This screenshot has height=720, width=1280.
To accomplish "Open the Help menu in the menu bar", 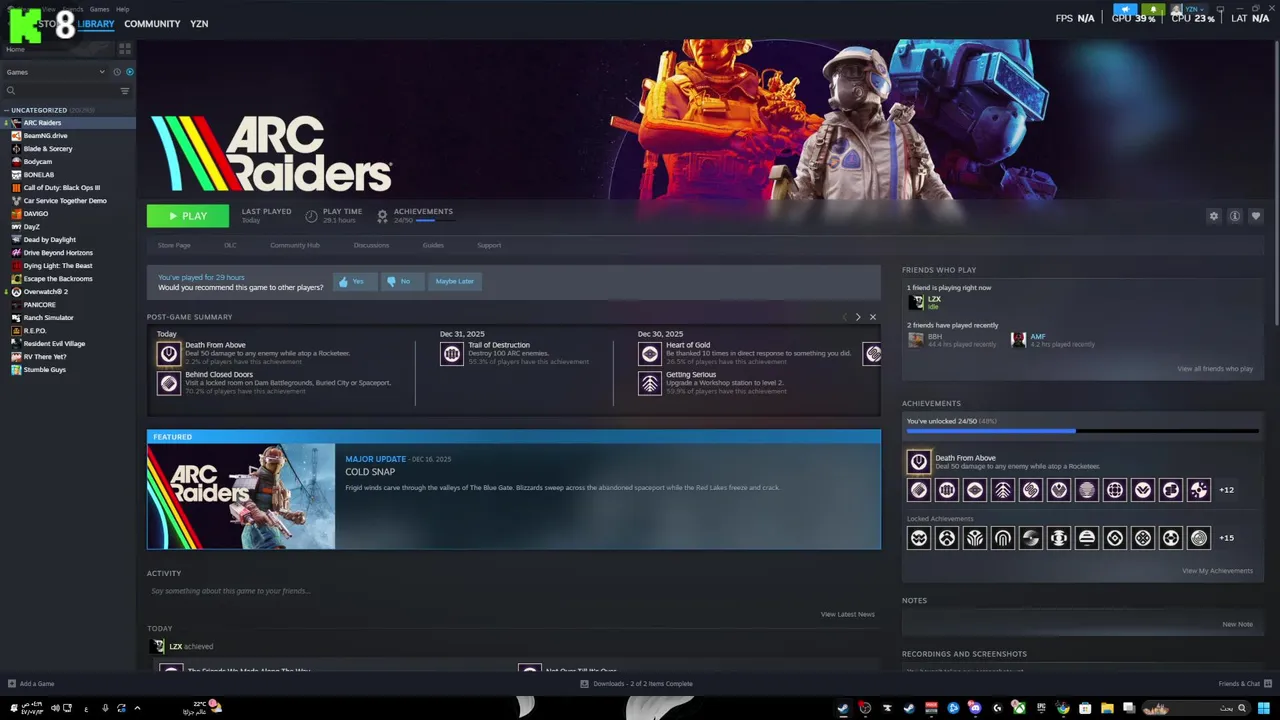I will (122, 9).
